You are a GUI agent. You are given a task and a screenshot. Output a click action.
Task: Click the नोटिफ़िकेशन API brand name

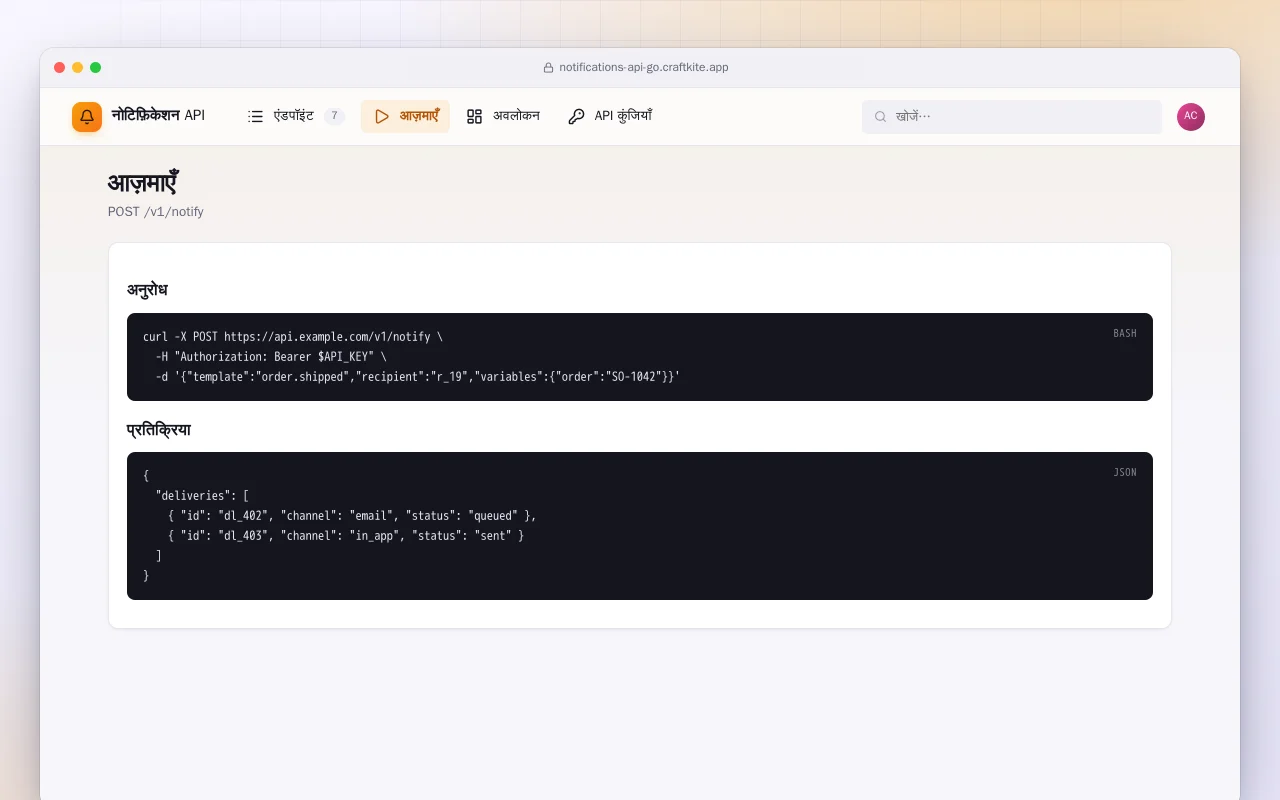click(x=158, y=116)
